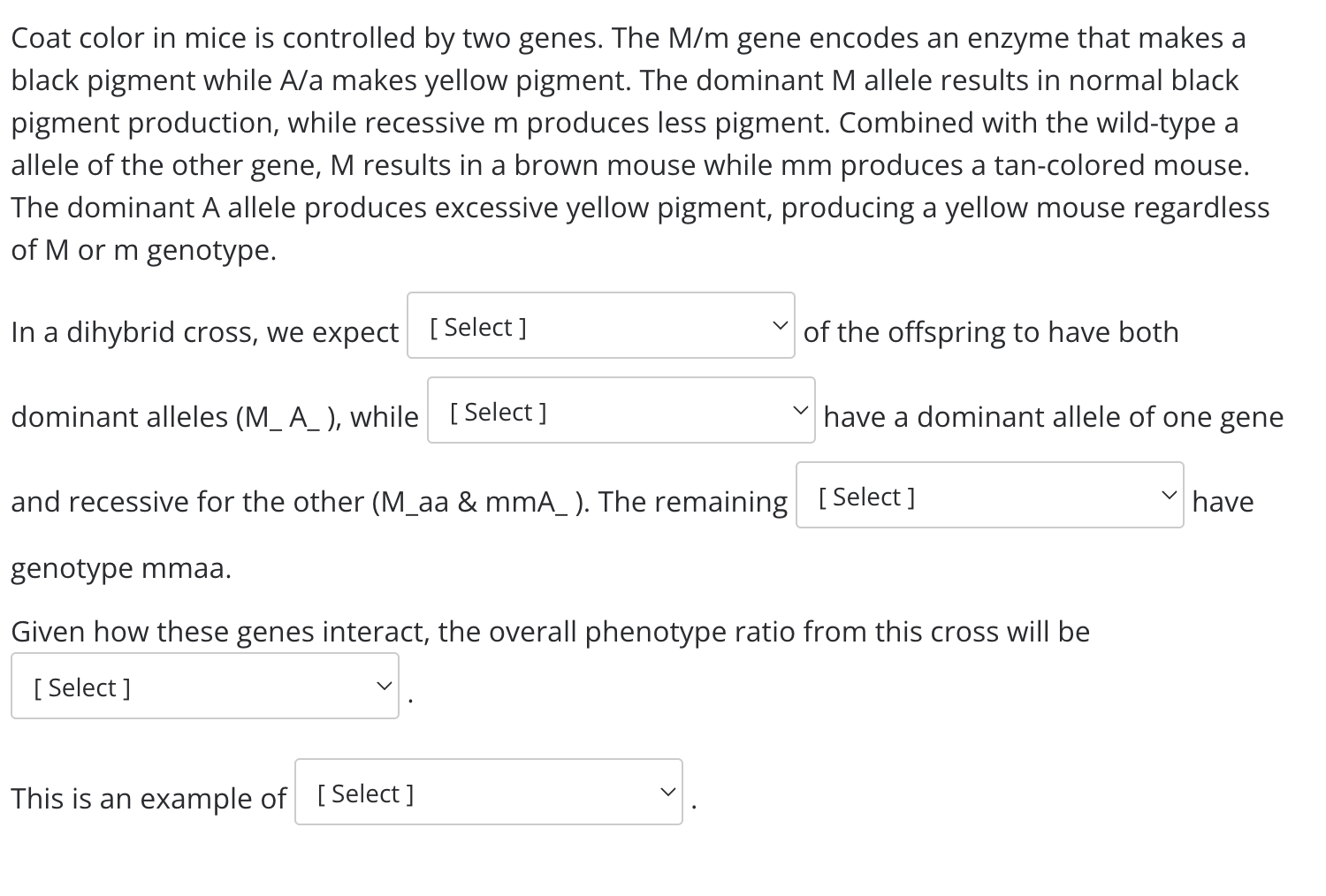The height and width of the screenshot is (896, 1326).
Task: Open dropdown following 'dominant alleles (M_ A_ ), while'
Action: click(x=621, y=410)
